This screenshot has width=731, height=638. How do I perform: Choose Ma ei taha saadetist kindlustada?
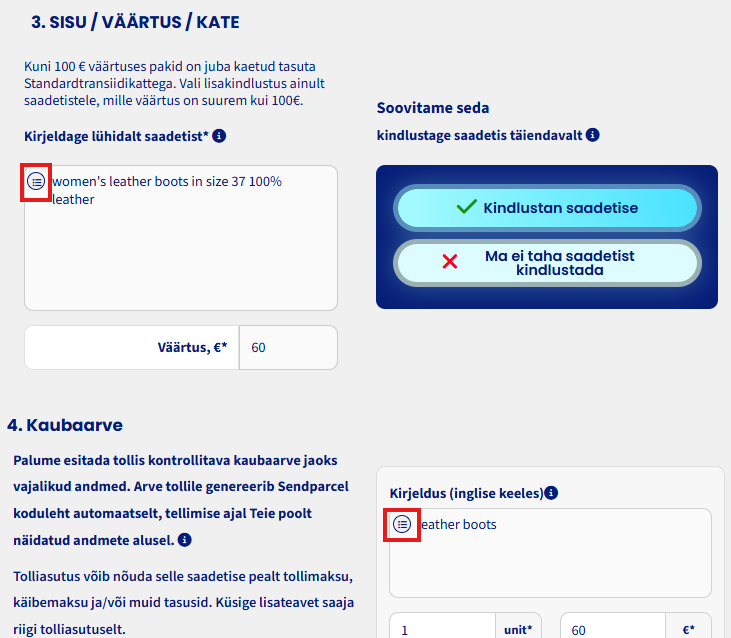547,263
